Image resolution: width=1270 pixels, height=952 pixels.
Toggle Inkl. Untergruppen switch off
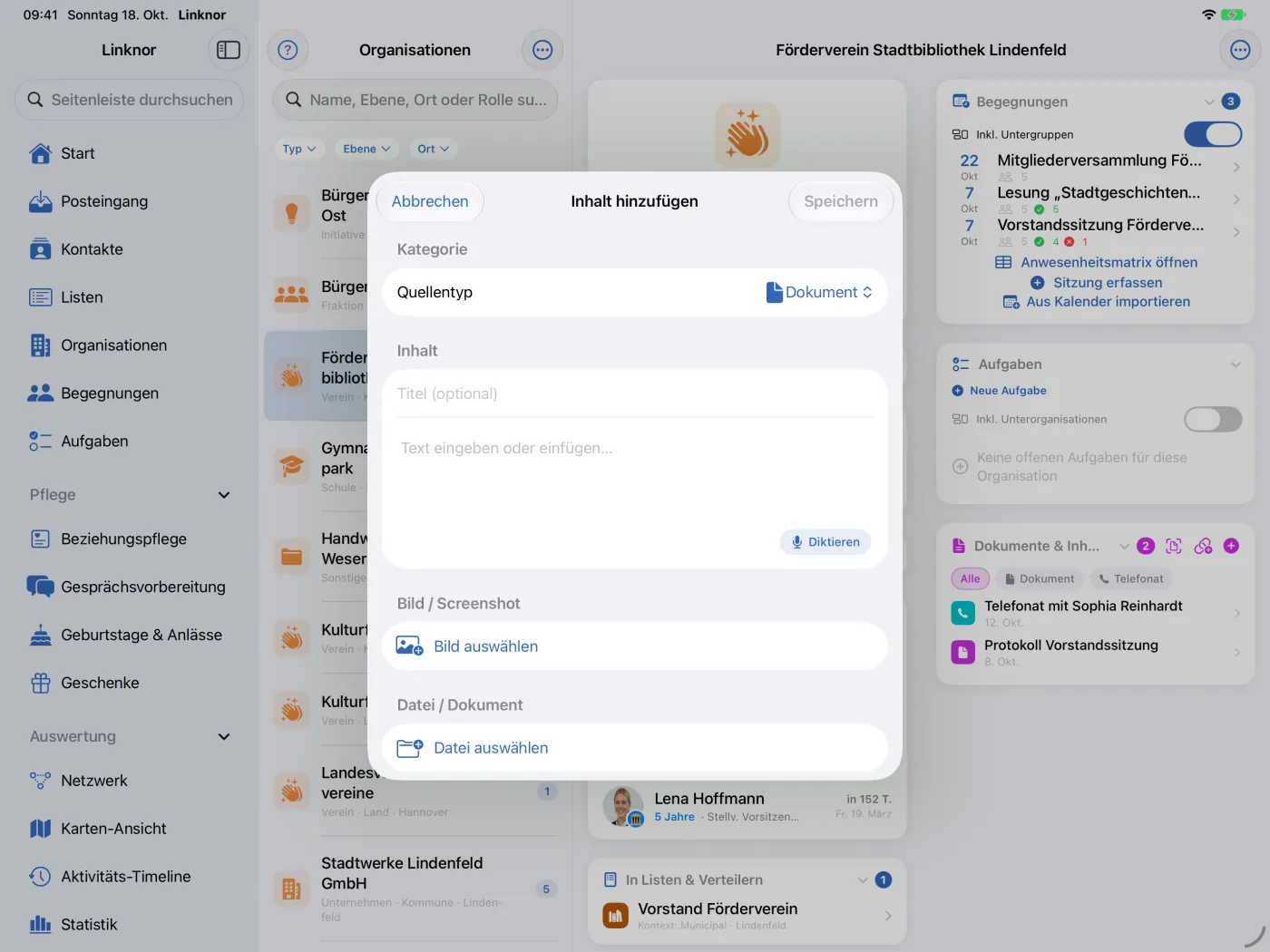pos(1213,134)
